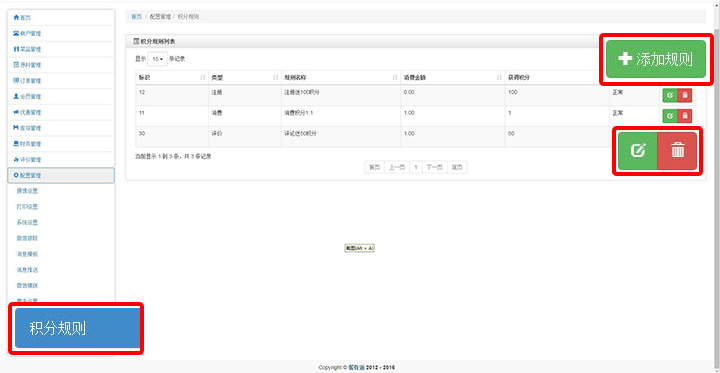Sort table by 规则名称 column arrows

(x=395, y=78)
